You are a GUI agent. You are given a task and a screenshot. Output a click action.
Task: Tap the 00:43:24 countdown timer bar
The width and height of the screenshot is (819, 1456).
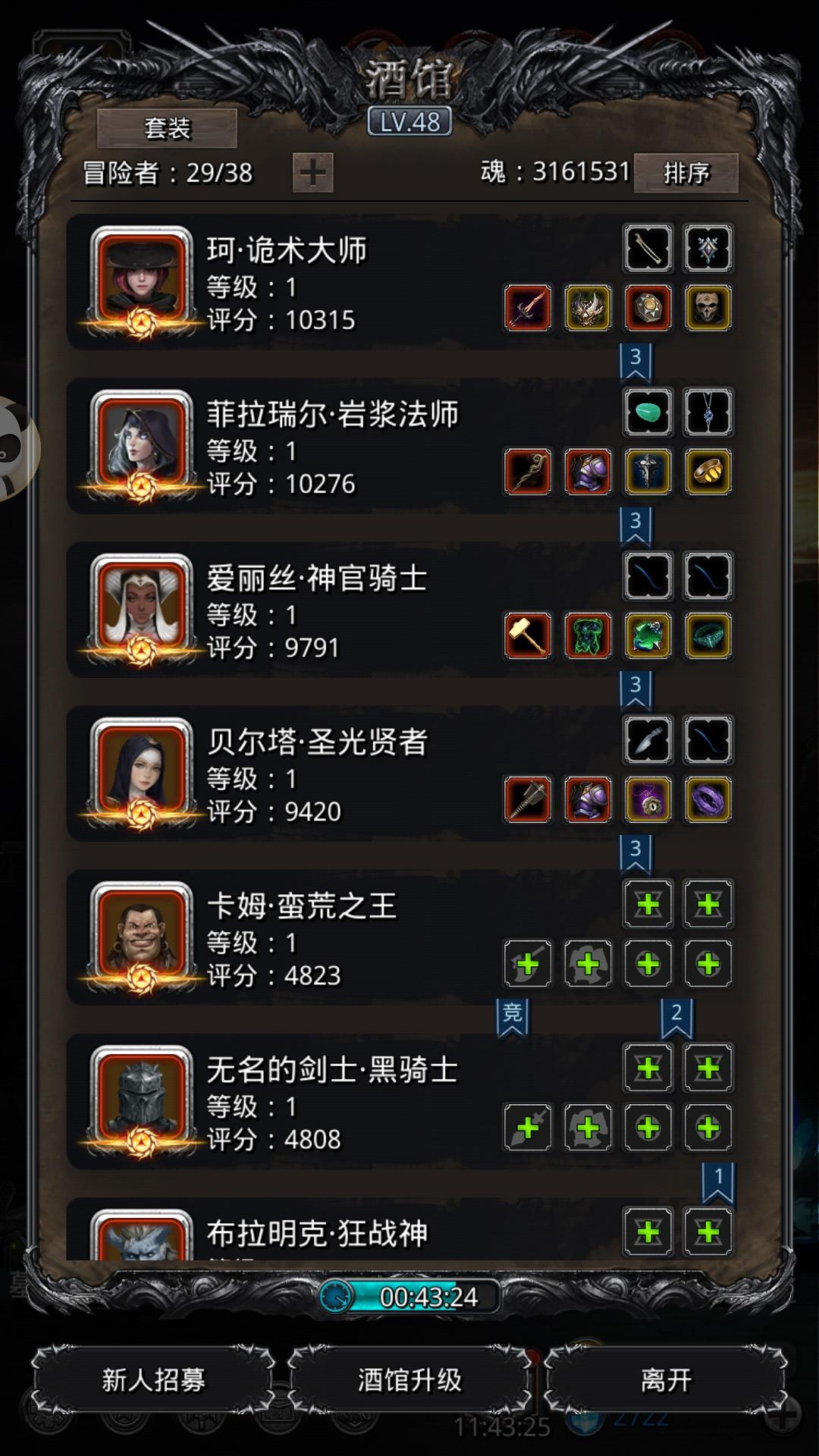(x=409, y=1297)
